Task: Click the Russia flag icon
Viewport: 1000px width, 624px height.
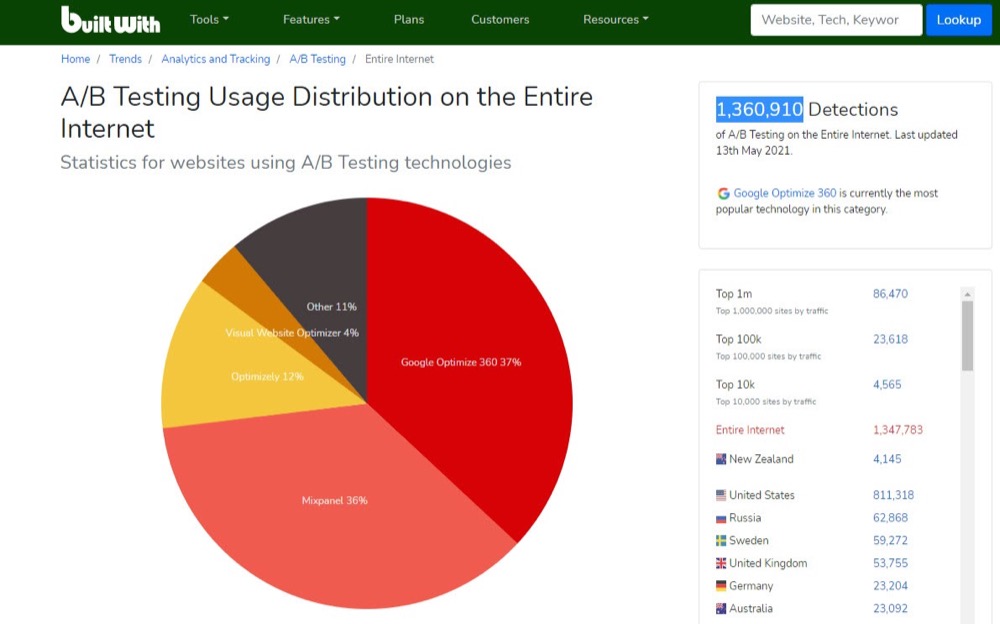Action: coord(721,519)
